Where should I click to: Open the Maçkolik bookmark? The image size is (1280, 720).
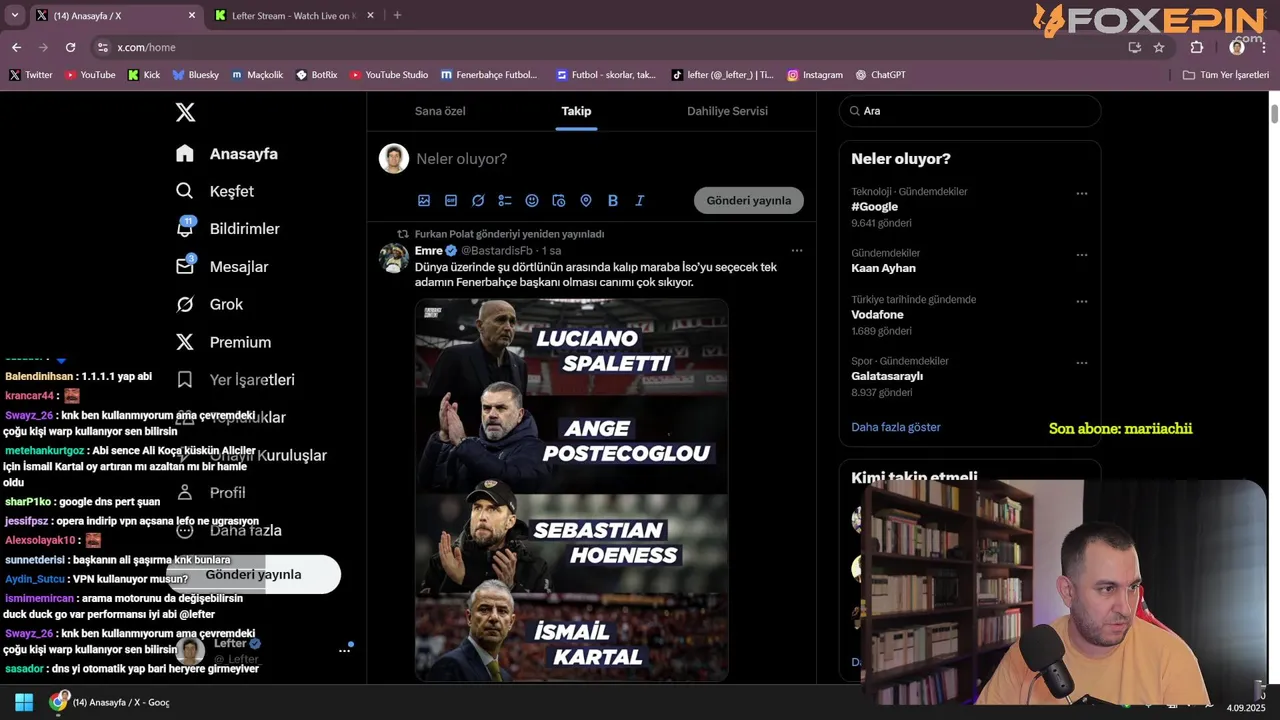[x=257, y=75]
